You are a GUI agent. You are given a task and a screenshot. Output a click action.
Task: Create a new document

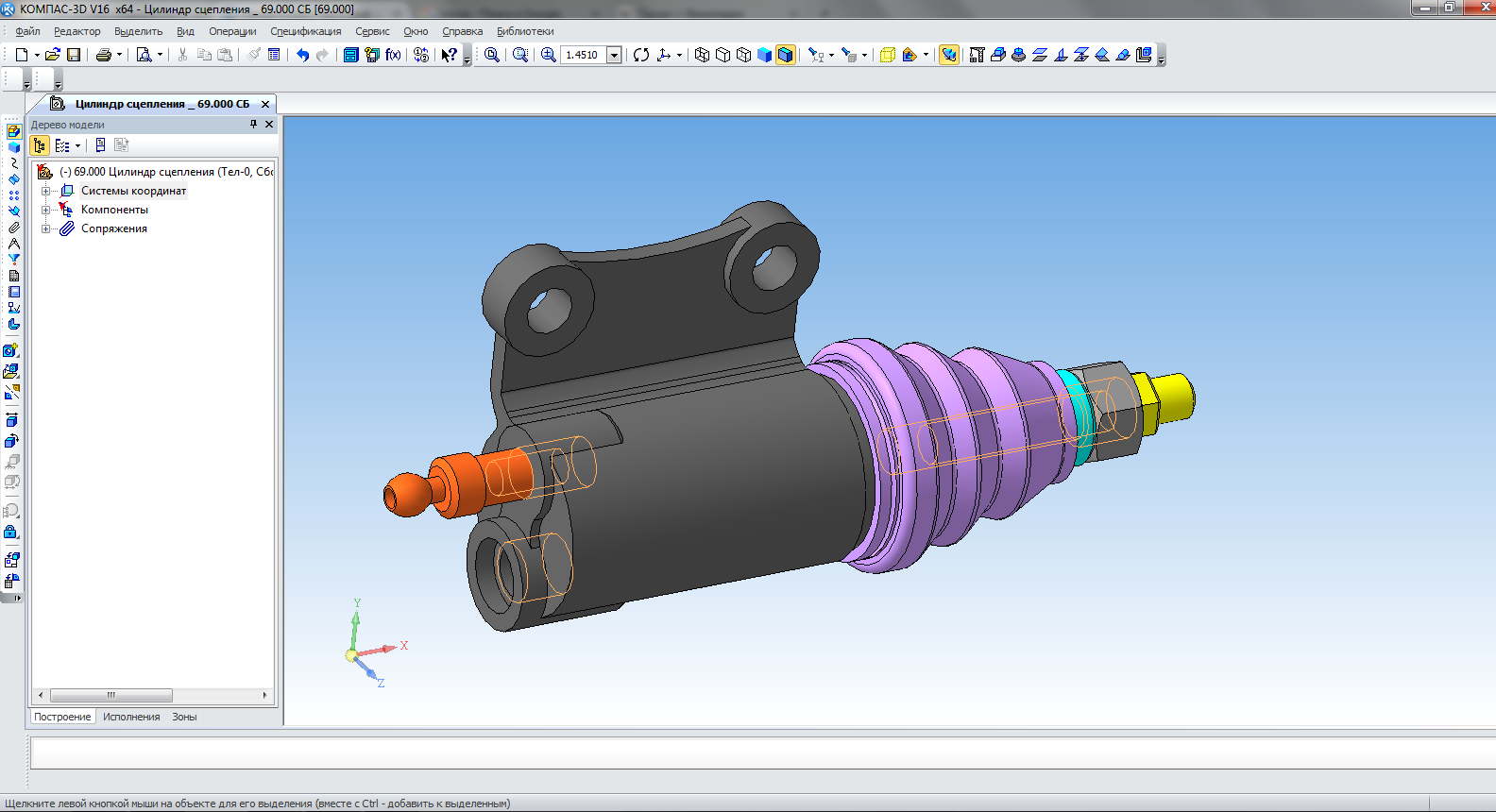point(21,55)
